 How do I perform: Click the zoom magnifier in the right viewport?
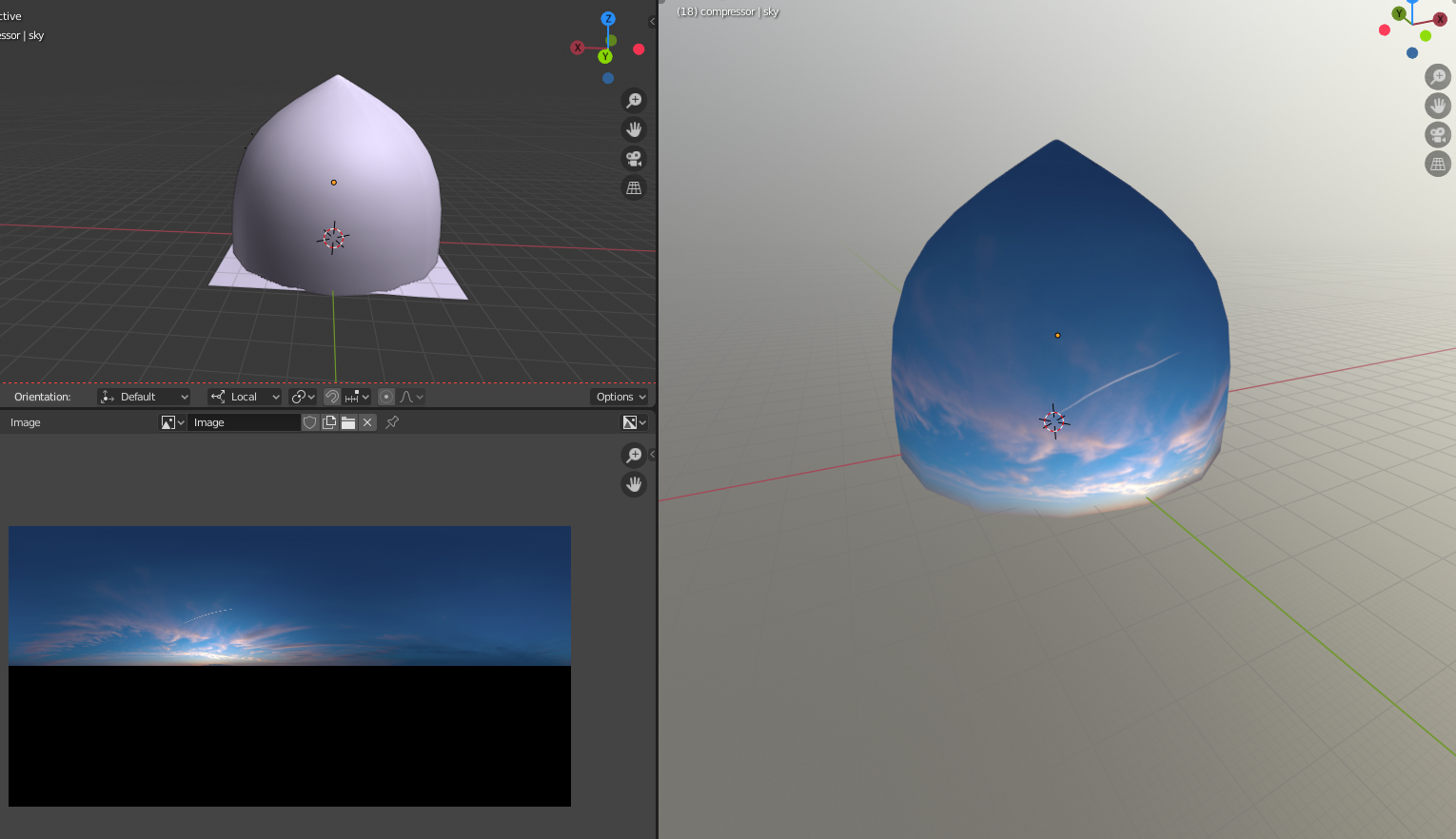coord(1438,76)
